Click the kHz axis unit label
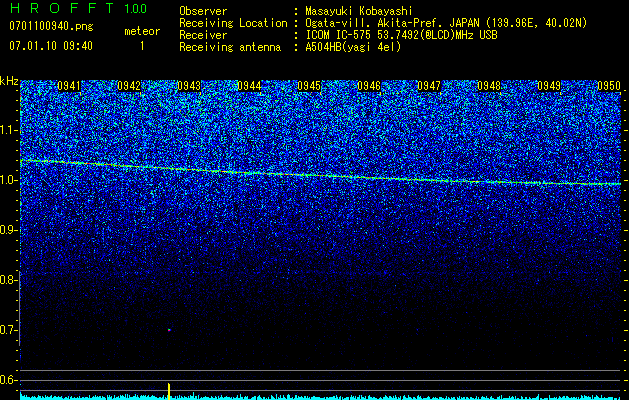 tap(9, 81)
